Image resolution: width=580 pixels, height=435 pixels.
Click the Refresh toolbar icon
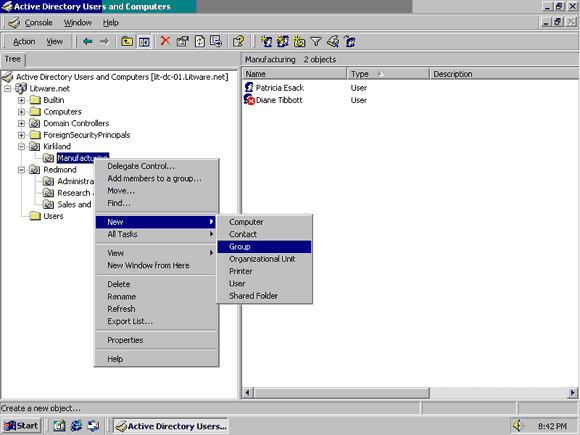tap(200, 41)
